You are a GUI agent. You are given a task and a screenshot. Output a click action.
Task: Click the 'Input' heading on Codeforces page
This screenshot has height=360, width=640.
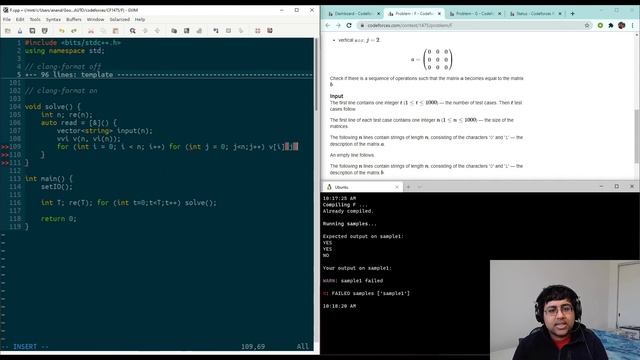[336, 96]
